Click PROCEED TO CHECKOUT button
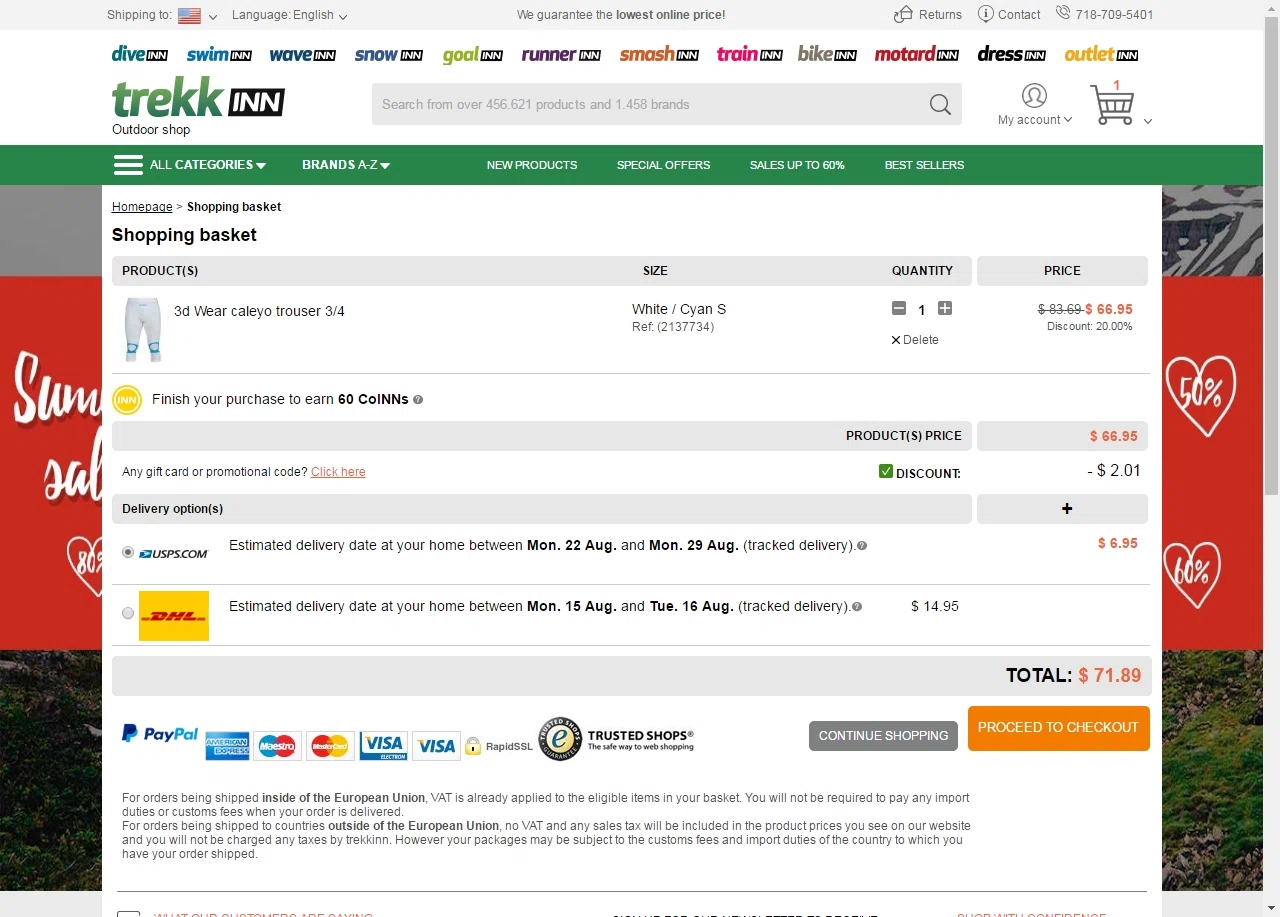The width and height of the screenshot is (1280, 917). click(x=1058, y=728)
